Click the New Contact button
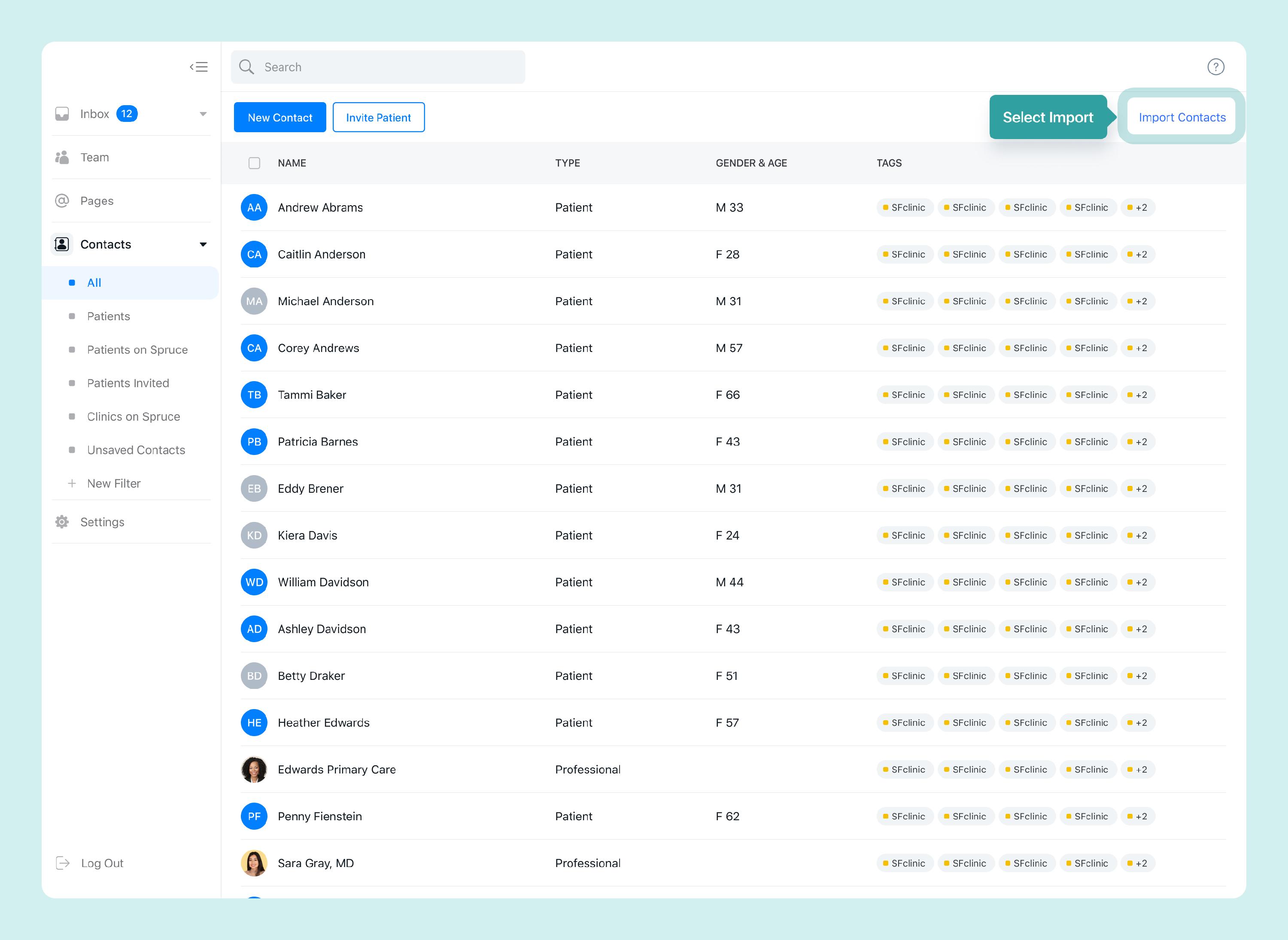The width and height of the screenshot is (1288, 940). pyautogui.click(x=279, y=117)
